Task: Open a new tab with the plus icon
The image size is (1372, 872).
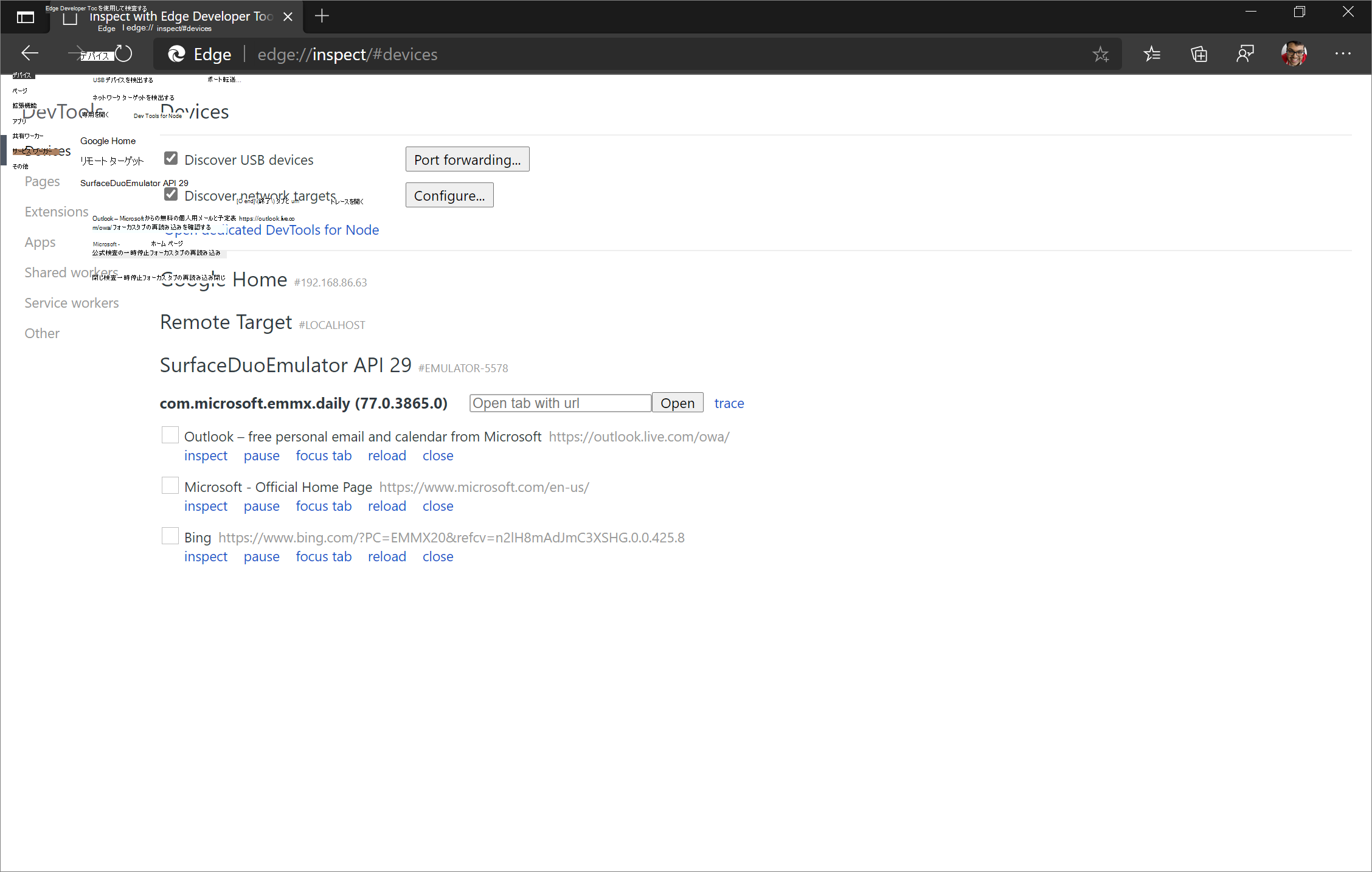Action: click(322, 16)
